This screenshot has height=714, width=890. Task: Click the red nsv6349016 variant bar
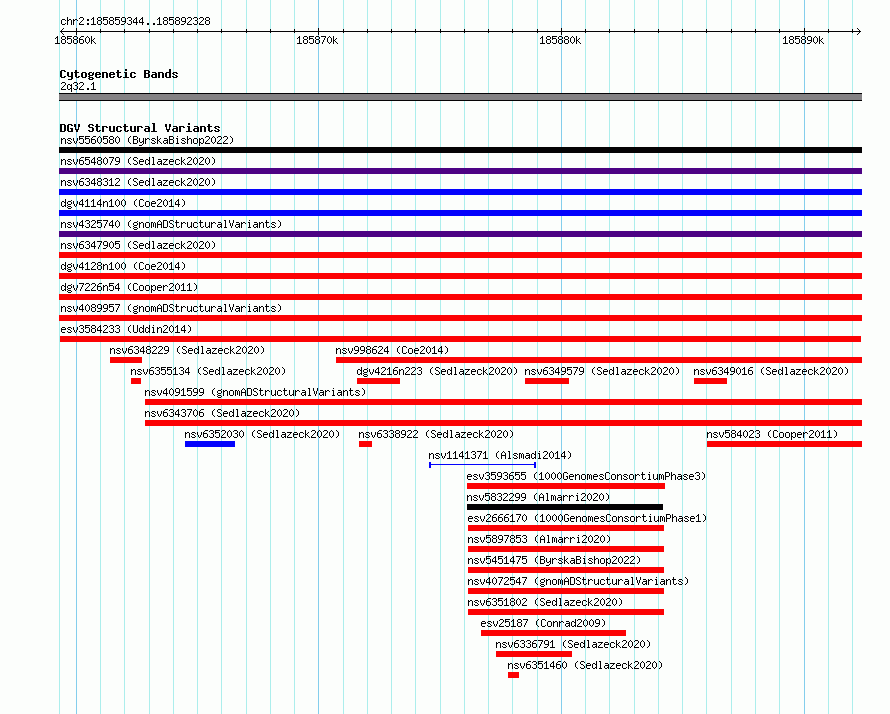click(x=710, y=381)
